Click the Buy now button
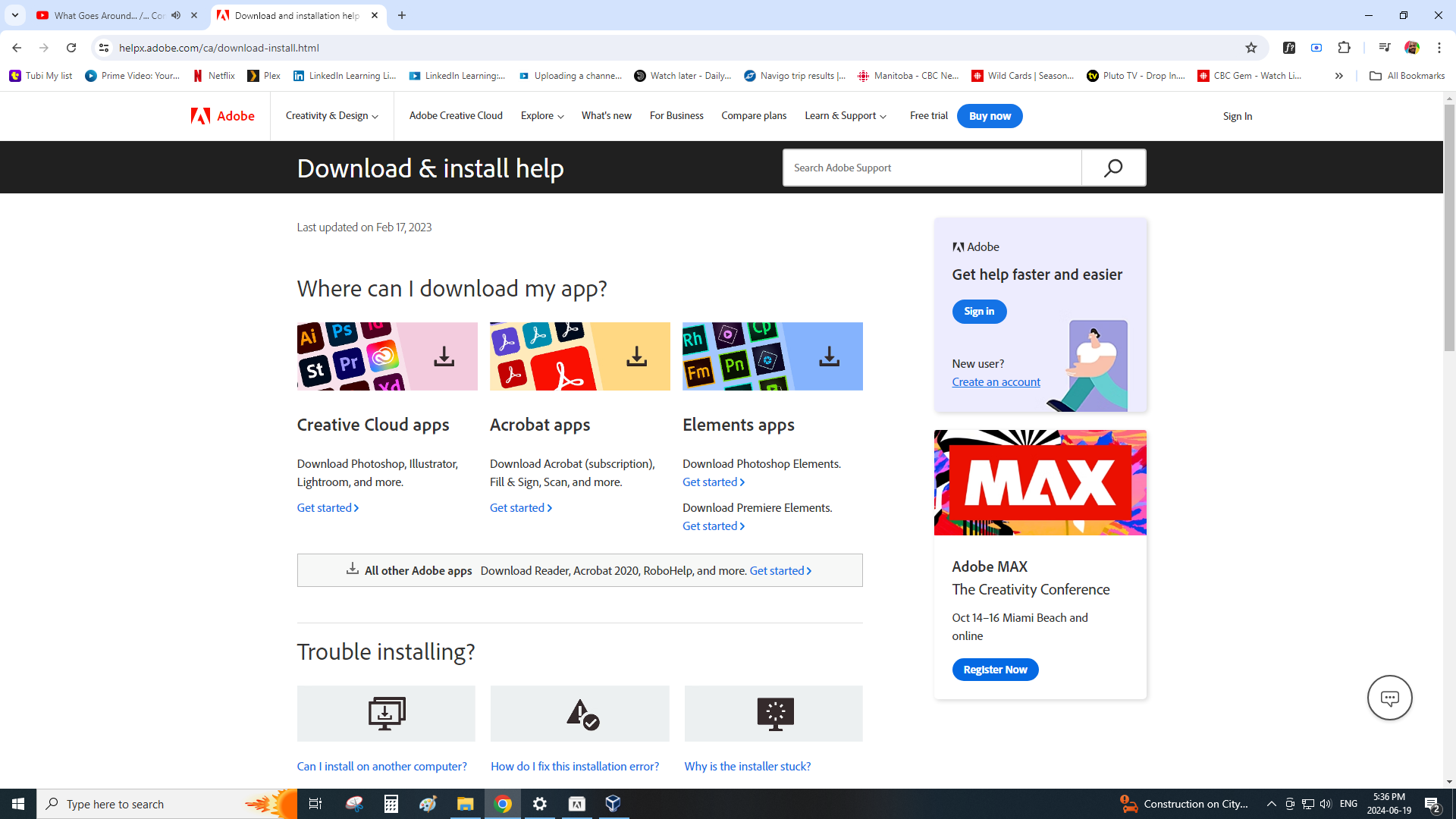This screenshot has height=819, width=1456. (x=990, y=116)
